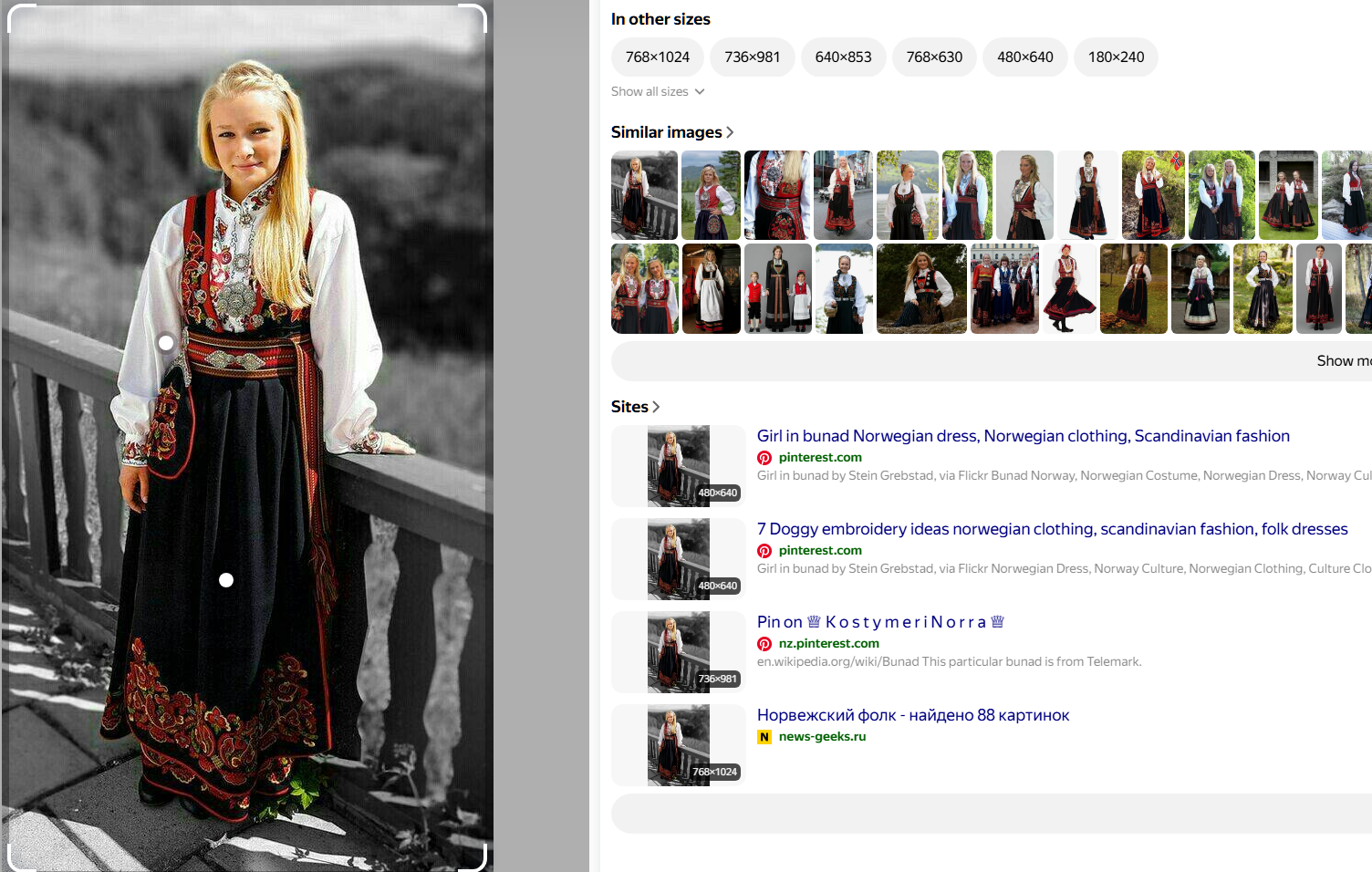1372x872 pixels.
Task: Select the white object marker on the black skirt
Action: pos(226,580)
